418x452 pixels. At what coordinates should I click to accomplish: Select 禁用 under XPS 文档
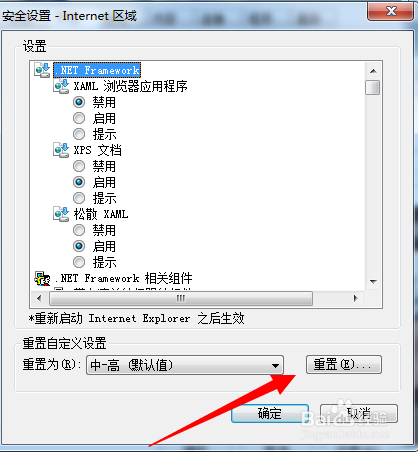tap(79, 166)
